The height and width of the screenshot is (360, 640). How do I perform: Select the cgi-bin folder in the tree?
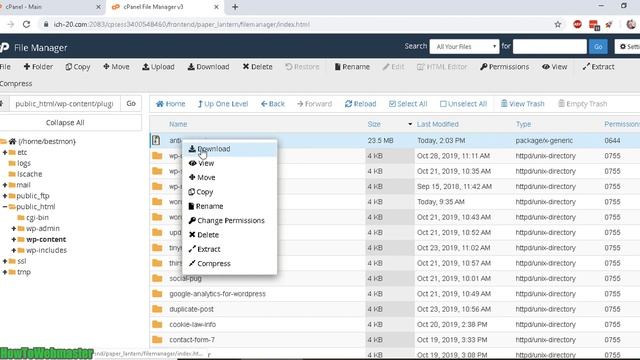37,218
